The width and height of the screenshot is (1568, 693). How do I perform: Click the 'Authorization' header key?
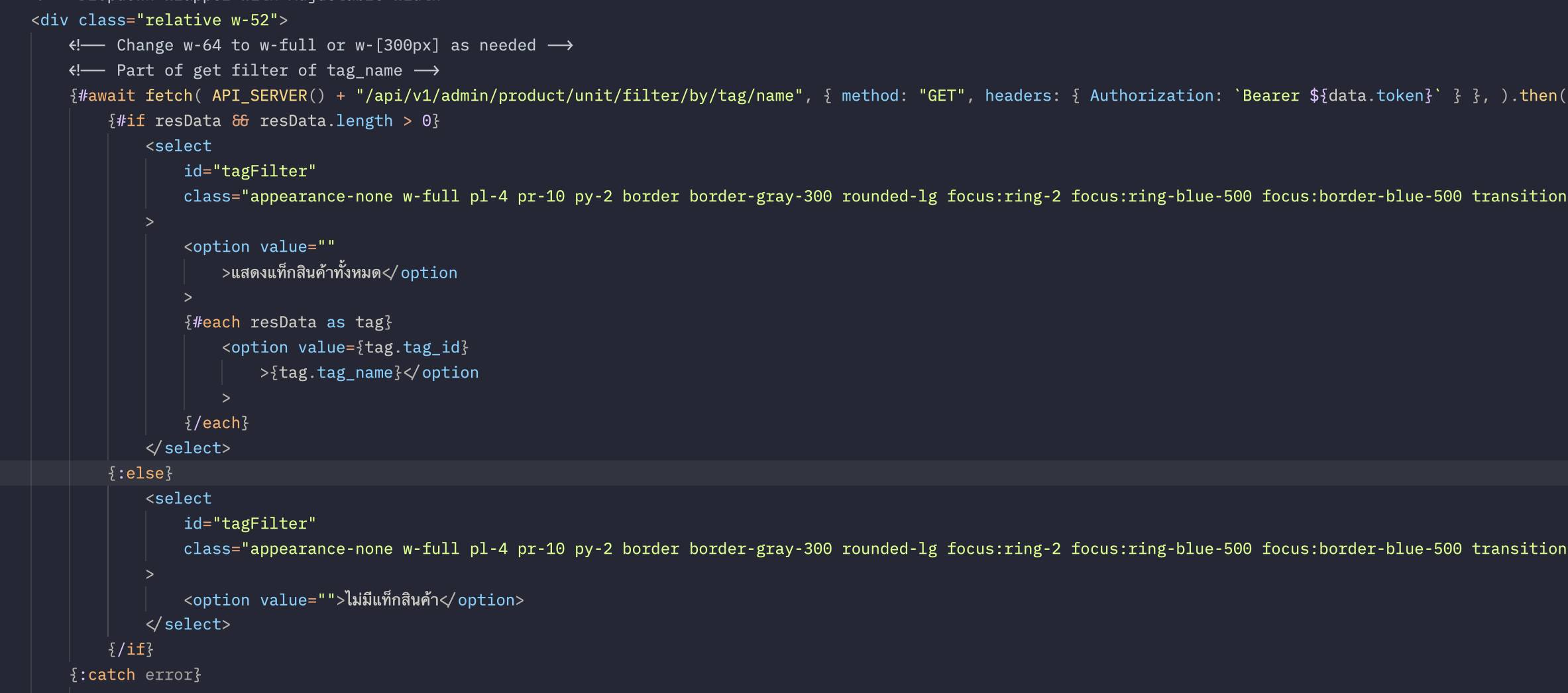(x=1151, y=95)
